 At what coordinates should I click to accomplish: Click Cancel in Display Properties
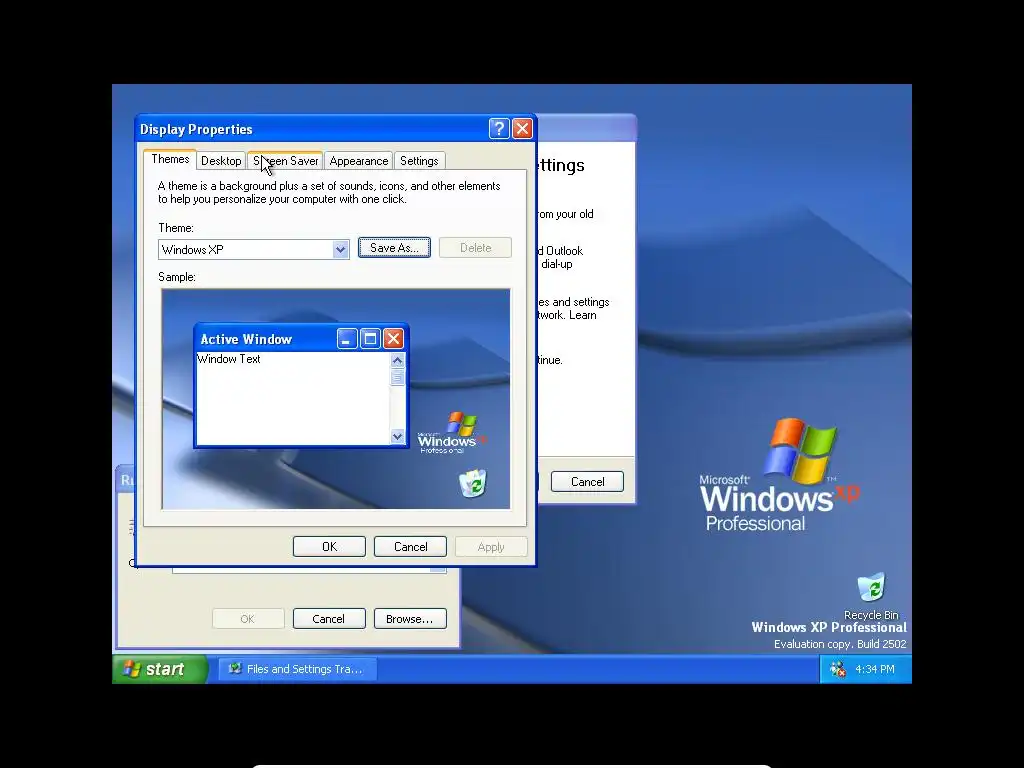[x=410, y=547]
